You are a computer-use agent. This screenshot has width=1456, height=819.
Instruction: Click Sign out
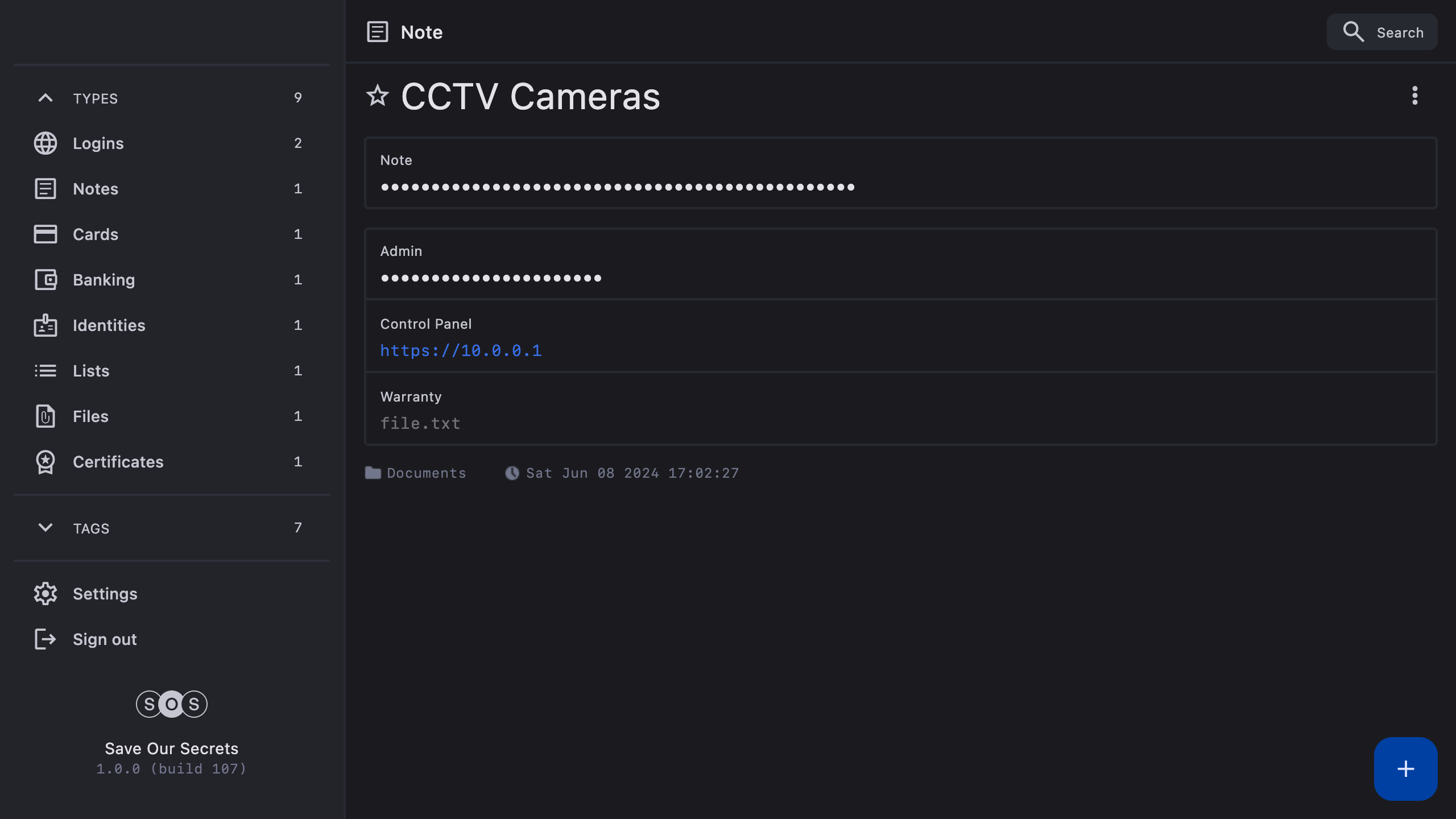click(x=105, y=639)
